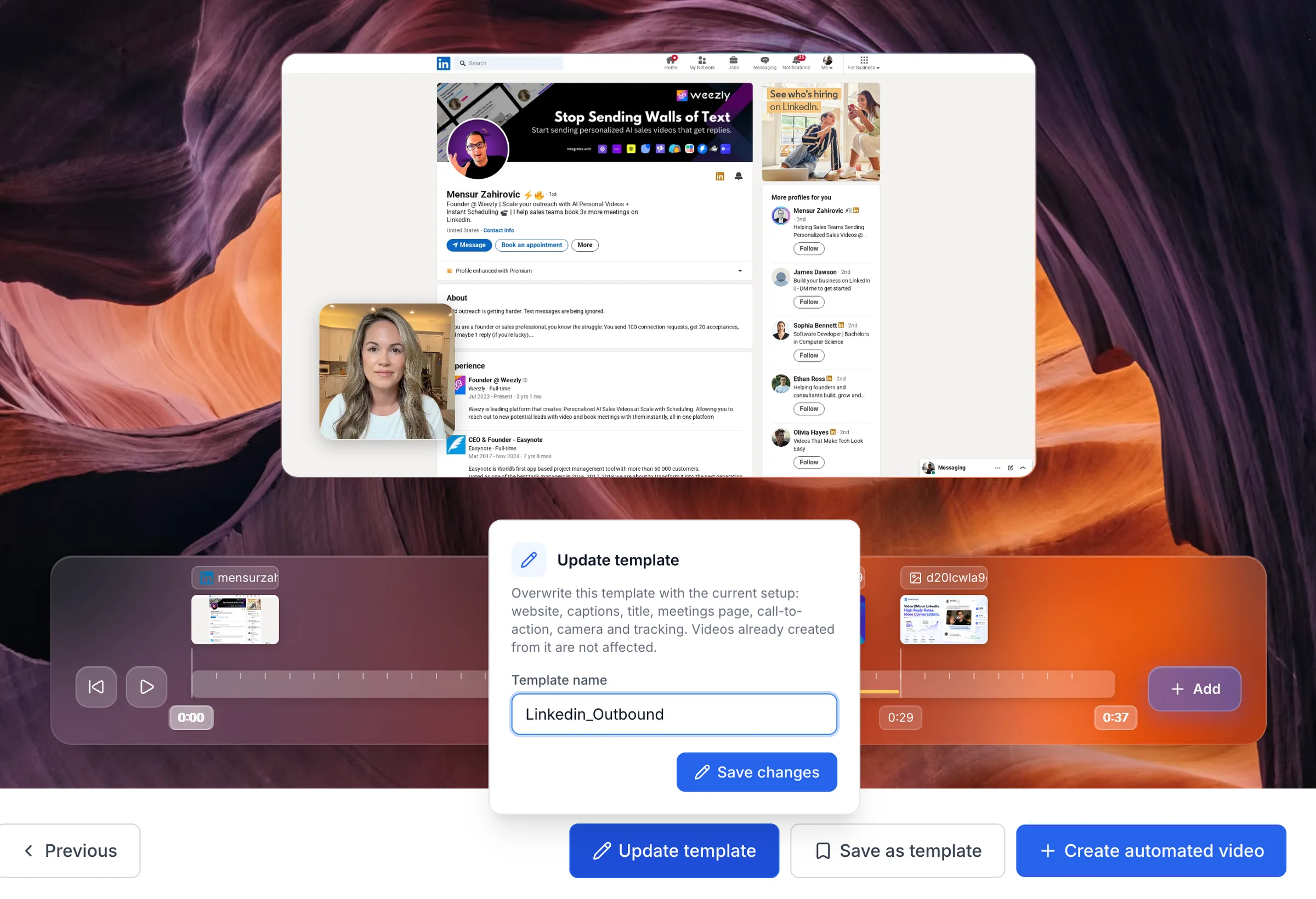Screen dimensions: 1316x899
Task: Click the 0:37 timeline marker
Action: pos(1115,717)
